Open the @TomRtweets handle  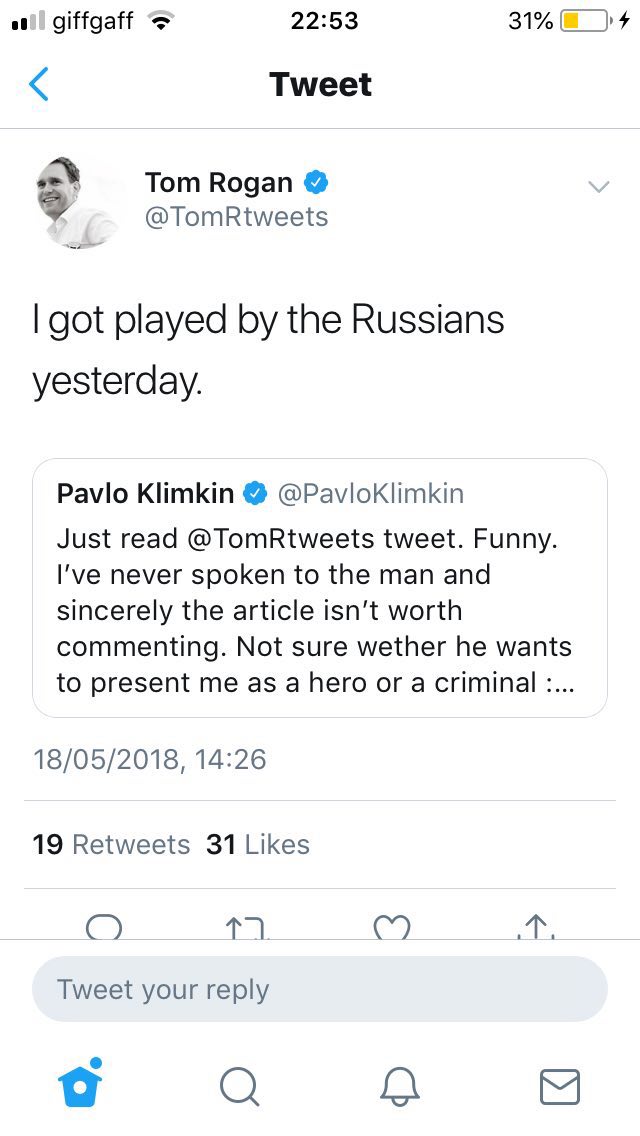pyautogui.click(x=236, y=217)
